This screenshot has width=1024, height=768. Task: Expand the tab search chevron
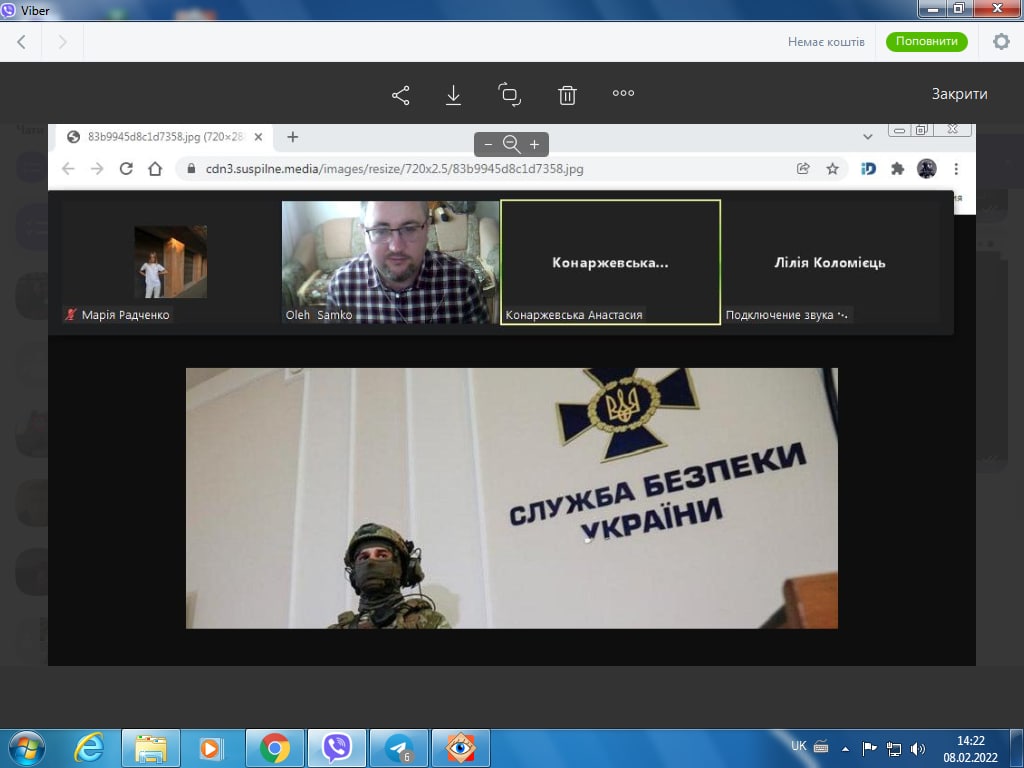pyautogui.click(x=867, y=136)
